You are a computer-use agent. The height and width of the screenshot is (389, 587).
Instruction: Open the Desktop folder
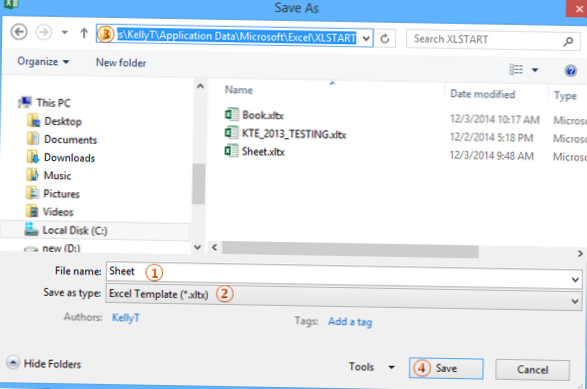54,121
